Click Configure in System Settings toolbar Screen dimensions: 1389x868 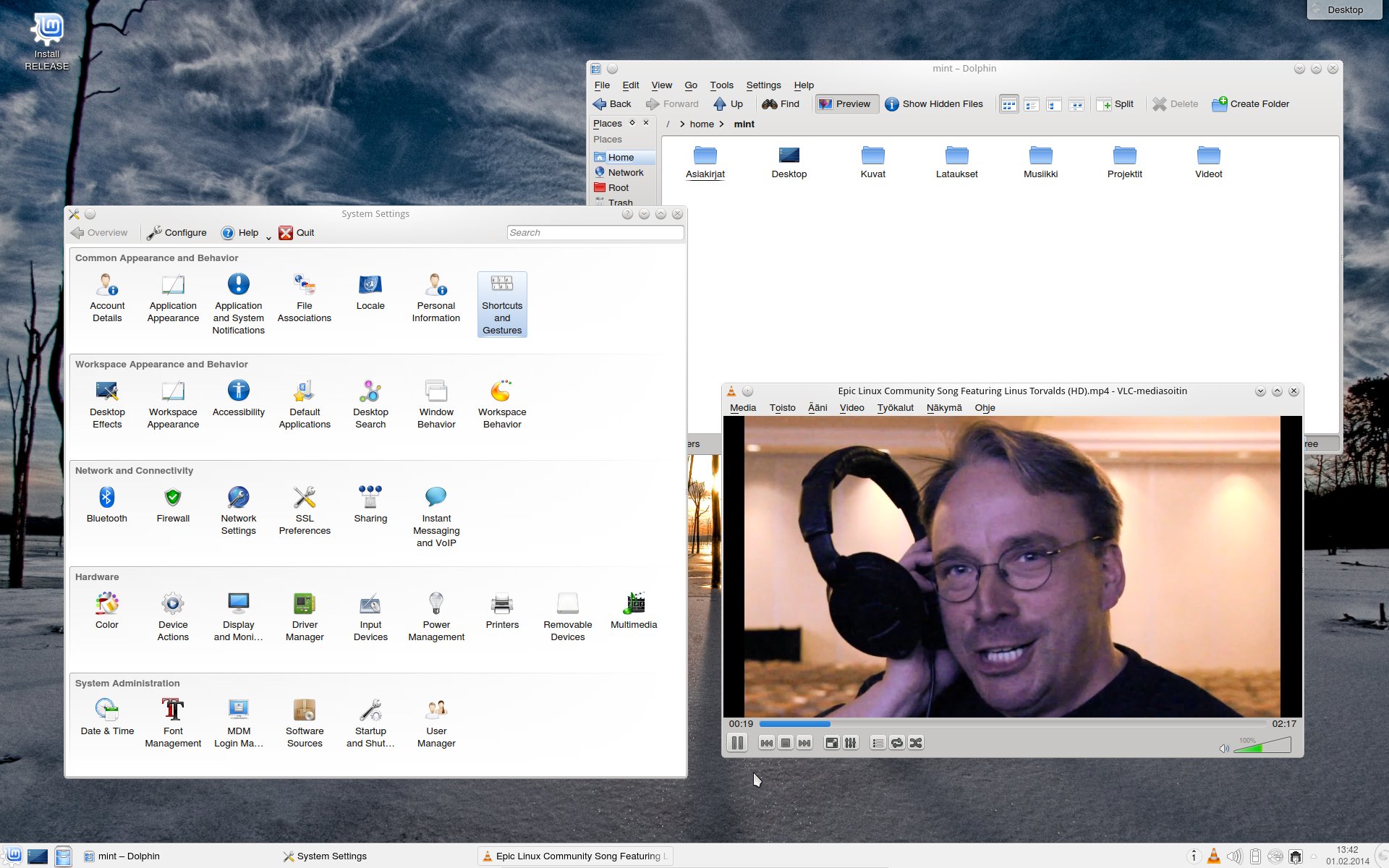[x=177, y=233]
